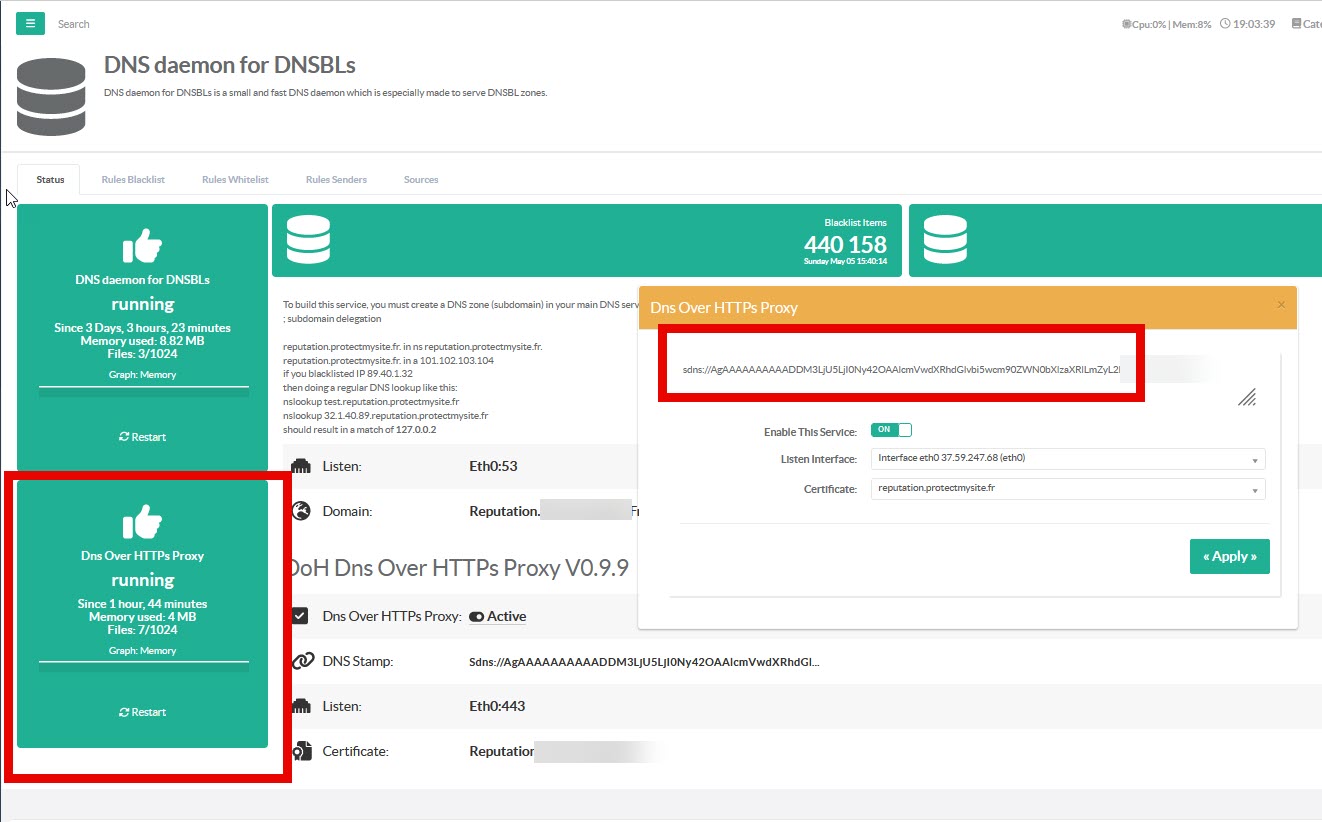
Task: Click the checkbox icon beside Dns Over HTTPs Proxy
Action: tap(301, 616)
